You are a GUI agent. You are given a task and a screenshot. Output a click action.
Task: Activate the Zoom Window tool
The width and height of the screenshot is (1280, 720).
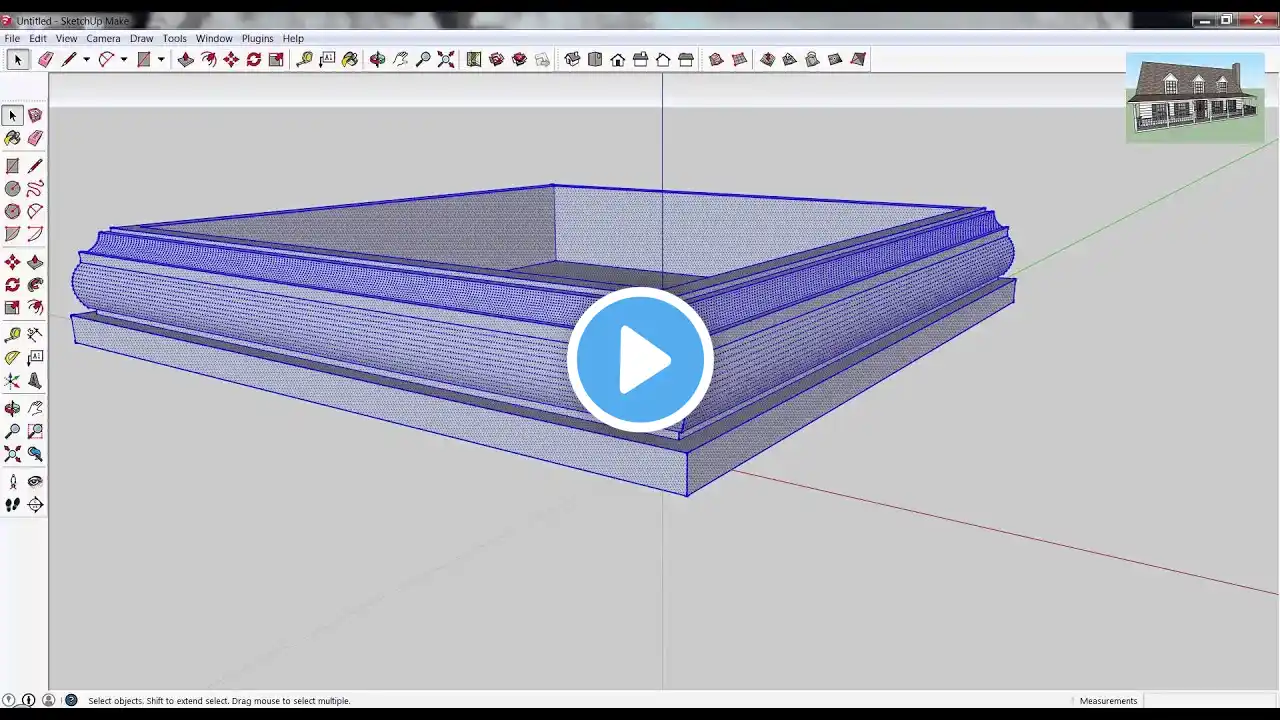[35, 431]
